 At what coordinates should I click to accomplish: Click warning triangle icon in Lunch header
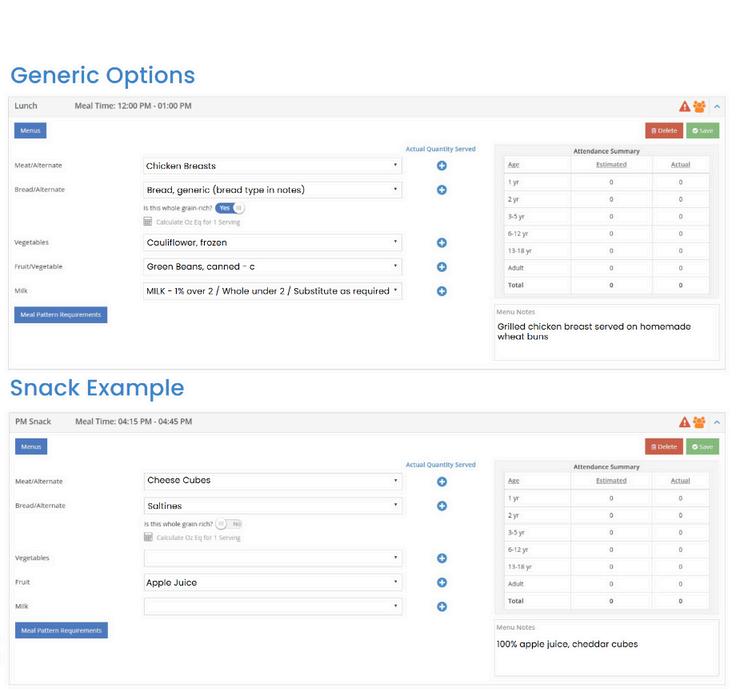685,106
